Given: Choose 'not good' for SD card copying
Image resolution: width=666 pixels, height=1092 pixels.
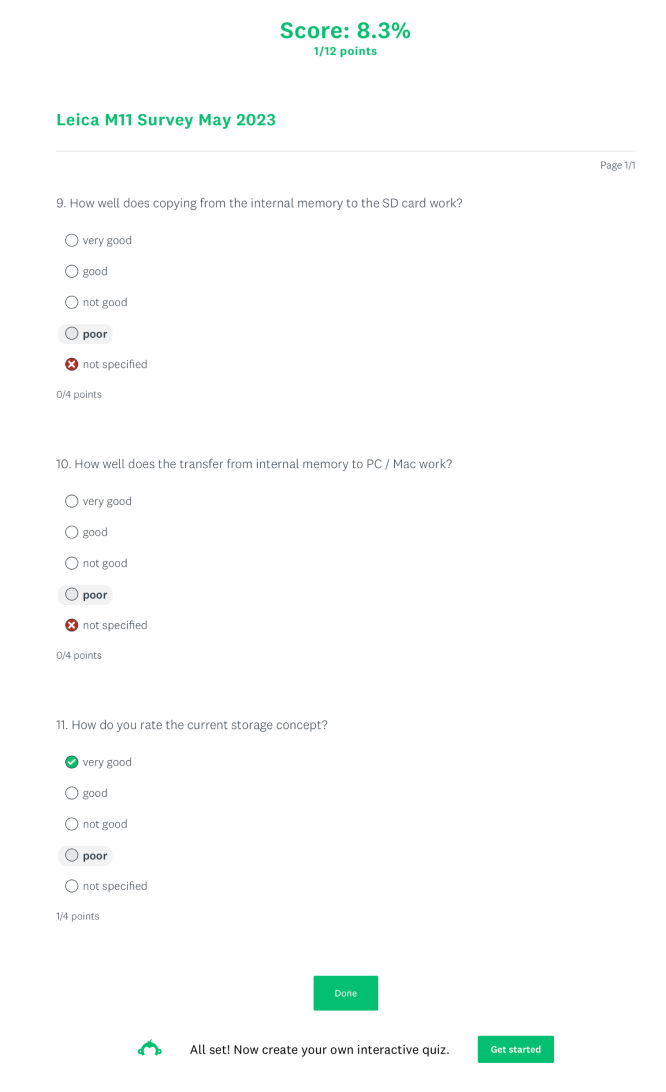Looking at the screenshot, I should click(71, 302).
